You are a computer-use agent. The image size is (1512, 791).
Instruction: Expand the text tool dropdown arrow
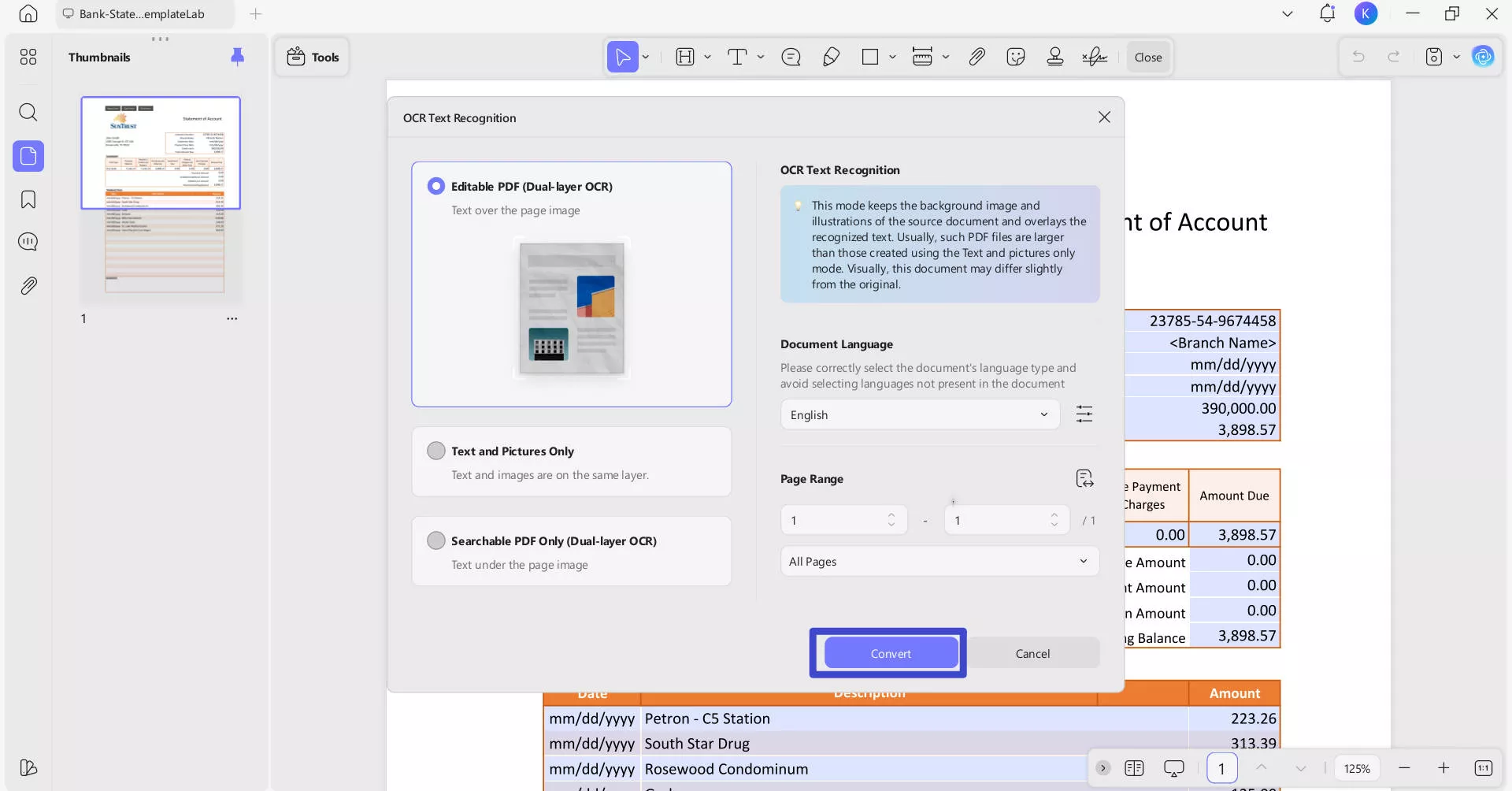pyautogui.click(x=760, y=57)
